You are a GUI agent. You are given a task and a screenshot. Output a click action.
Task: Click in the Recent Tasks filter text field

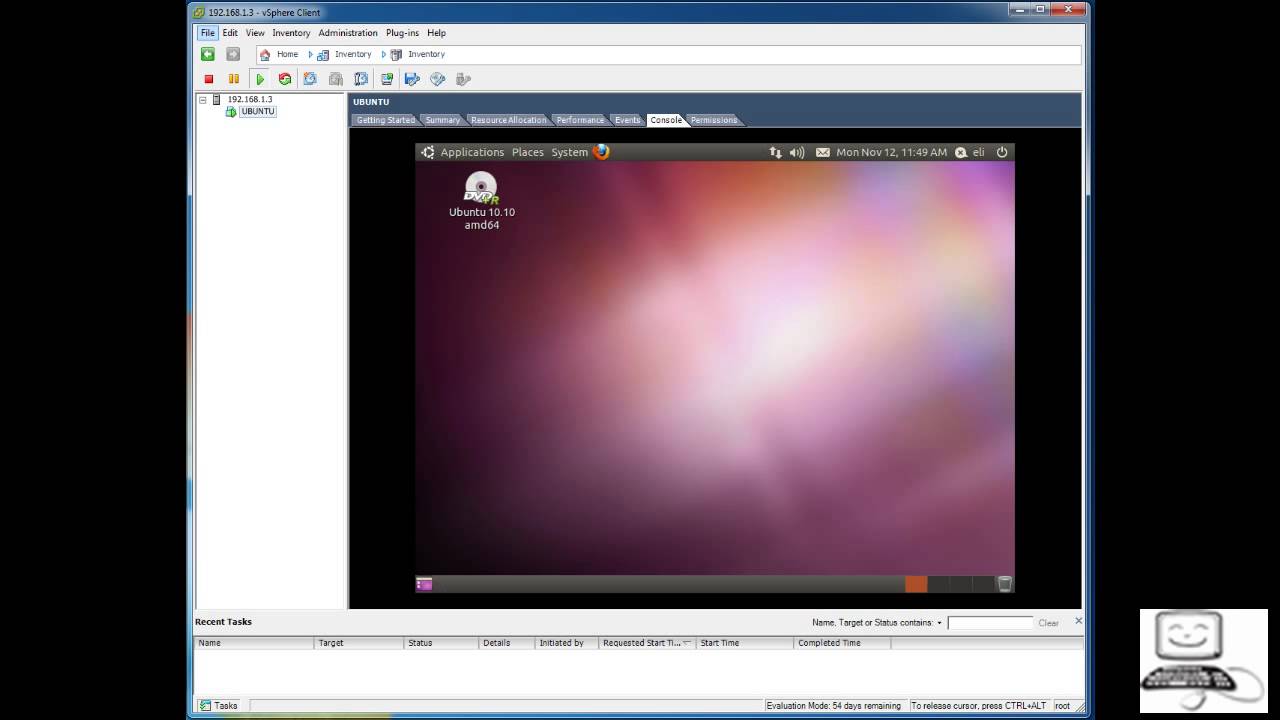point(990,623)
